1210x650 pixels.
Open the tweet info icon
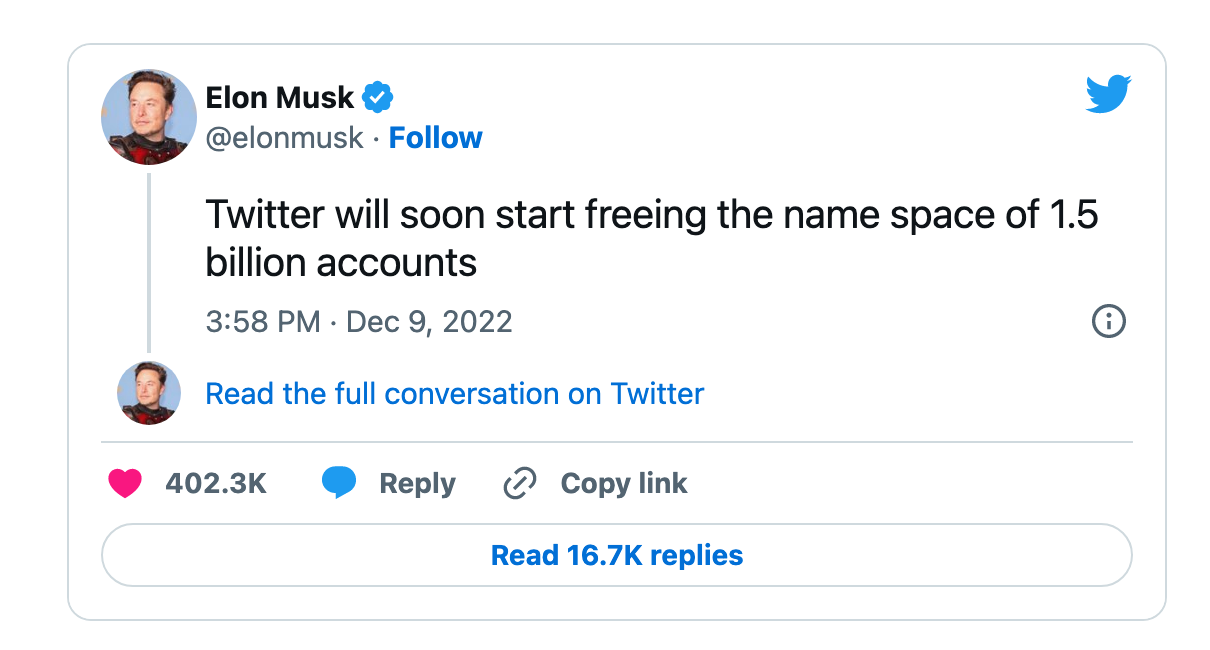1109,321
